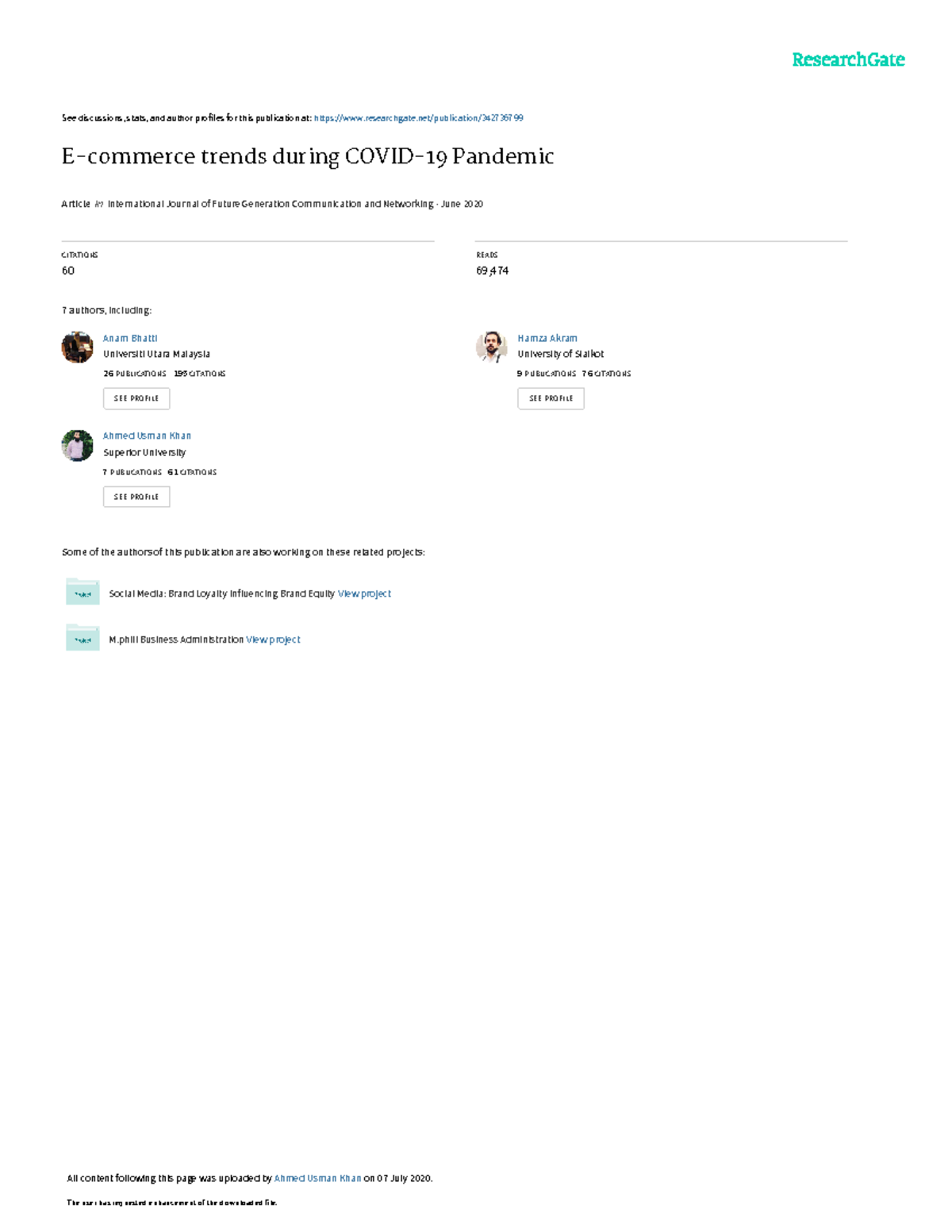Click the reads count 69,474

click(x=492, y=271)
